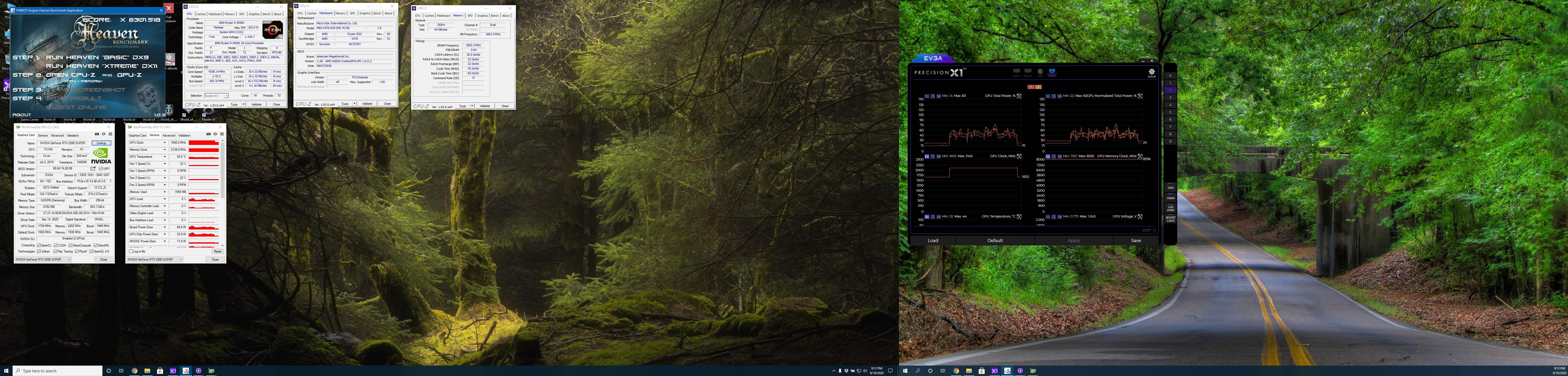Screen dimensions: 1568x376
Task: Open the hamburger menu in GPU-Z Graphics Card window
Action: (111, 134)
